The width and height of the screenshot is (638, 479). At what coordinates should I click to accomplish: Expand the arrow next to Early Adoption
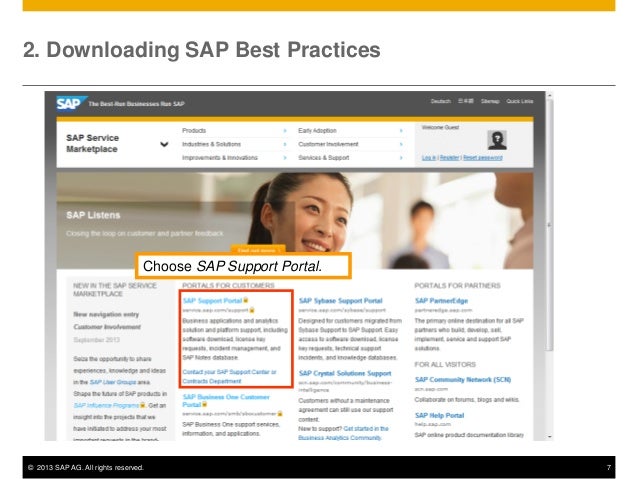[x=401, y=131]
